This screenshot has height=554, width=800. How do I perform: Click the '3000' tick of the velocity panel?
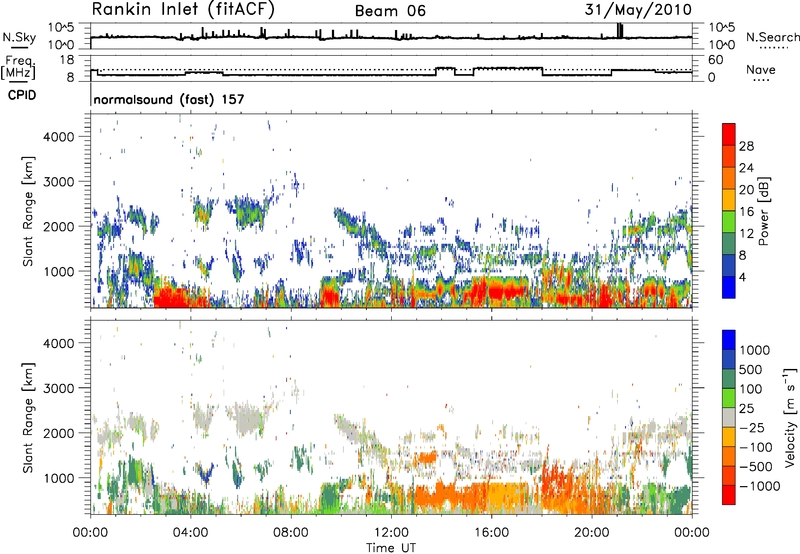point(58,388)
